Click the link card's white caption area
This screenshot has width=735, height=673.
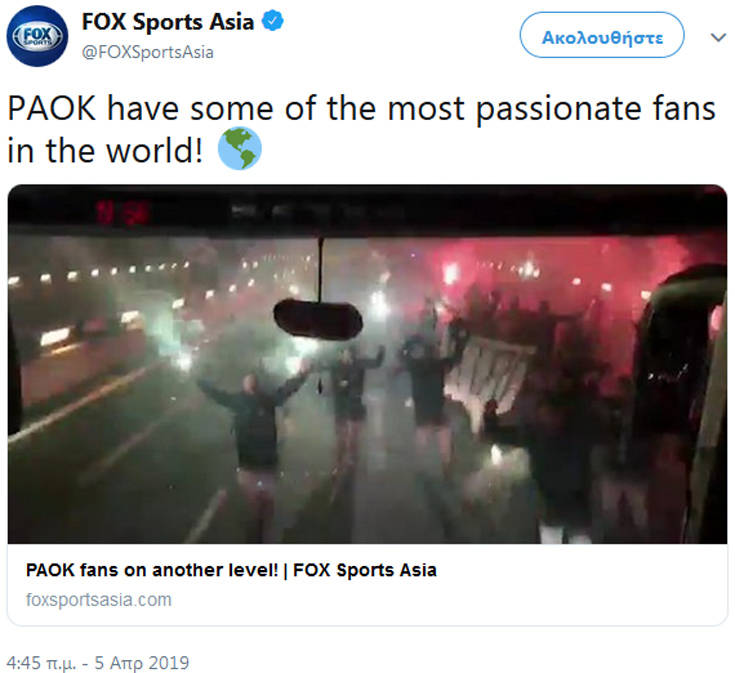368,584
